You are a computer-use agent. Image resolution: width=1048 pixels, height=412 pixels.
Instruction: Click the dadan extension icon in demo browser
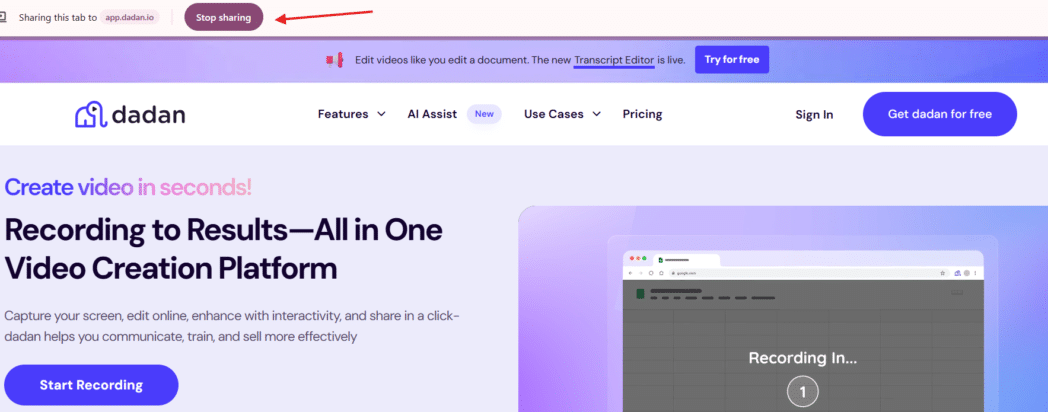pos(957,272)
